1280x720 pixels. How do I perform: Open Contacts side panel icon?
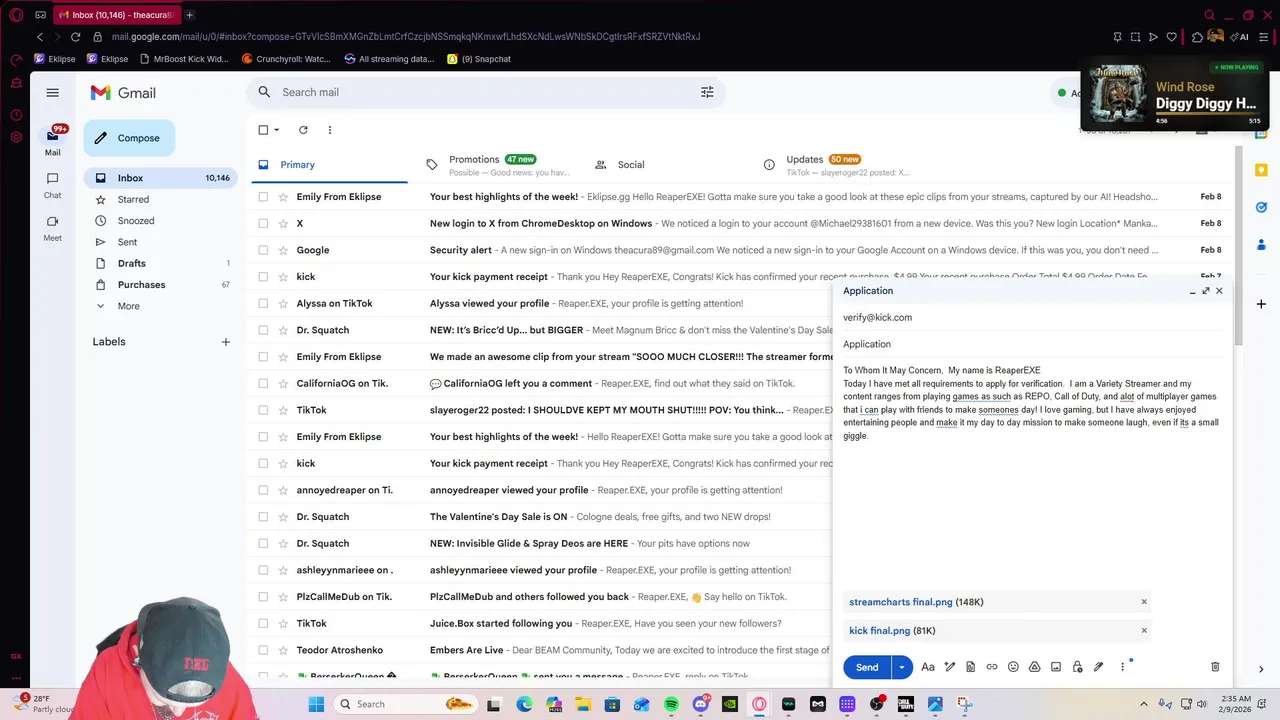1261,244
